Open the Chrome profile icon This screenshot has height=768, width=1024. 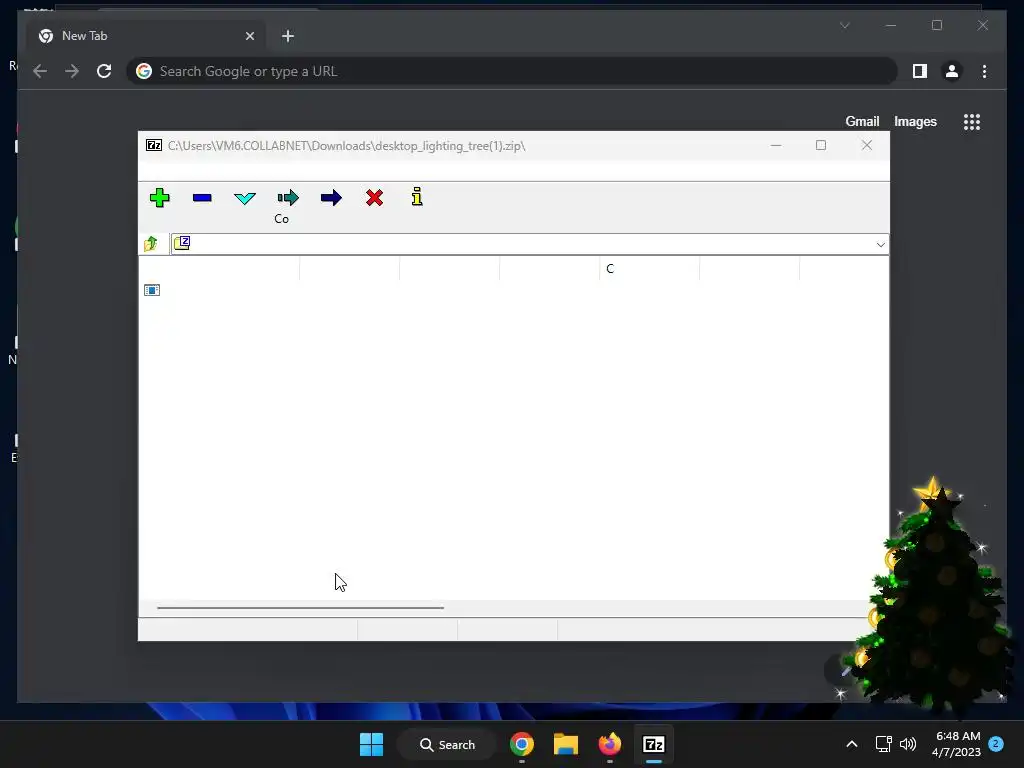952,71
